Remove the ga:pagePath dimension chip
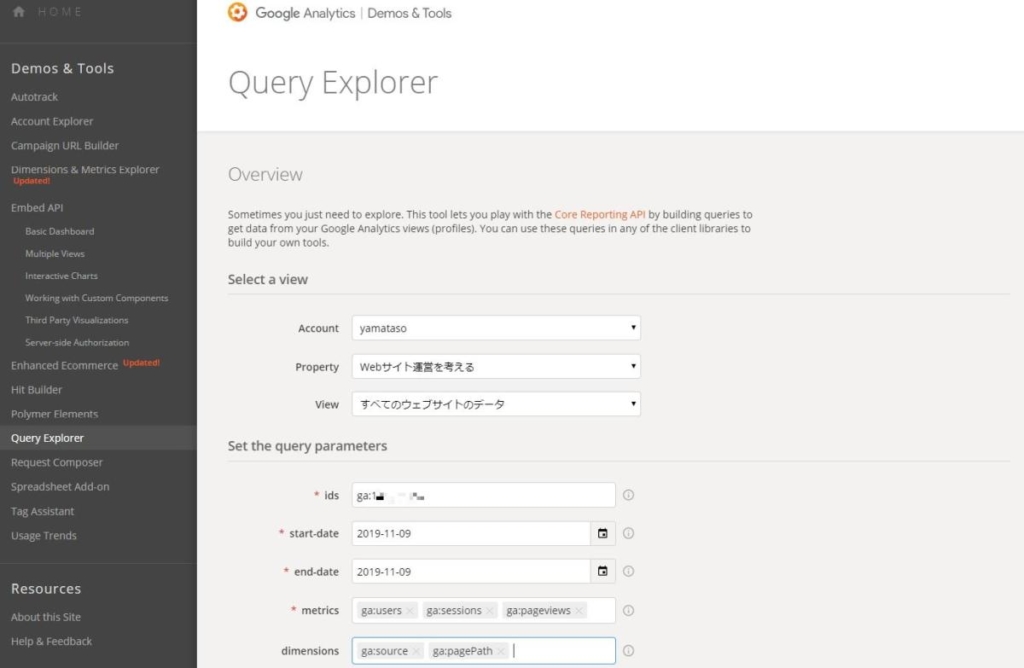The height and width of the screenshot is (668, 1024). [x=502, y=651]
